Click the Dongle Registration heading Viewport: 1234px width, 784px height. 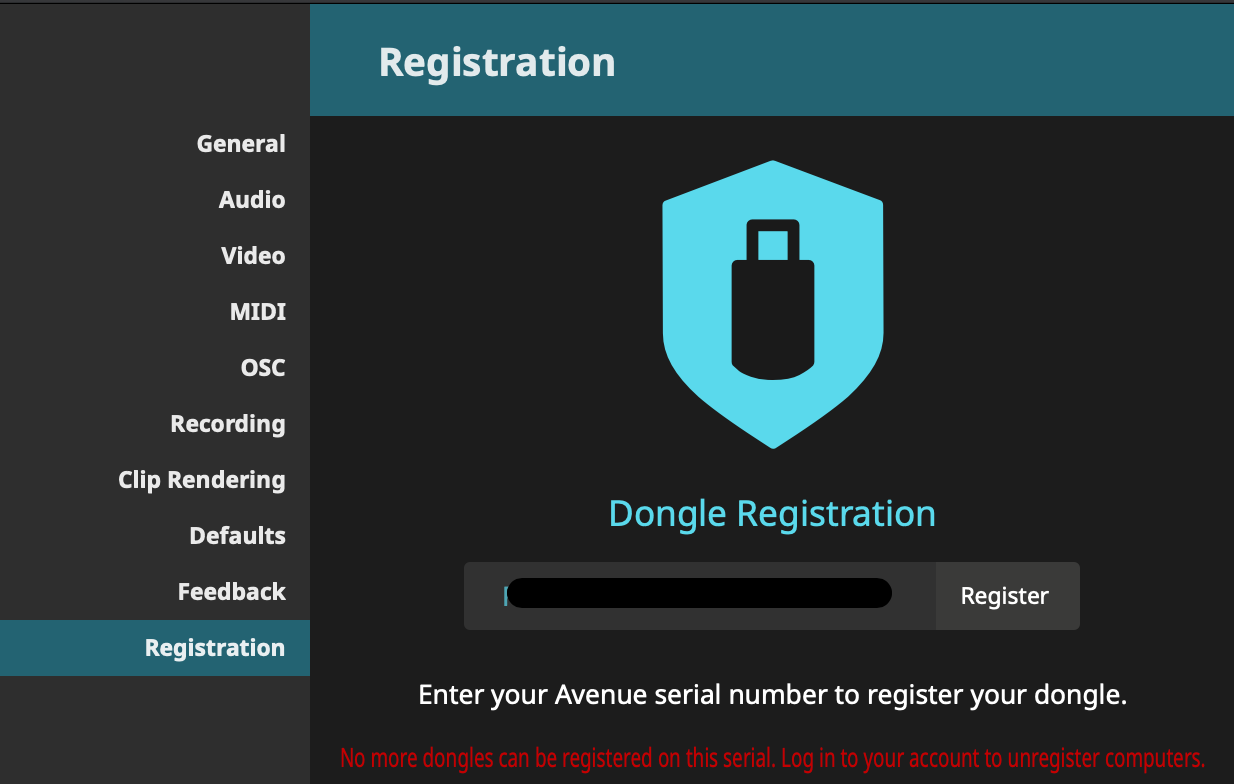pyautogui.click(x=772, y=513)
